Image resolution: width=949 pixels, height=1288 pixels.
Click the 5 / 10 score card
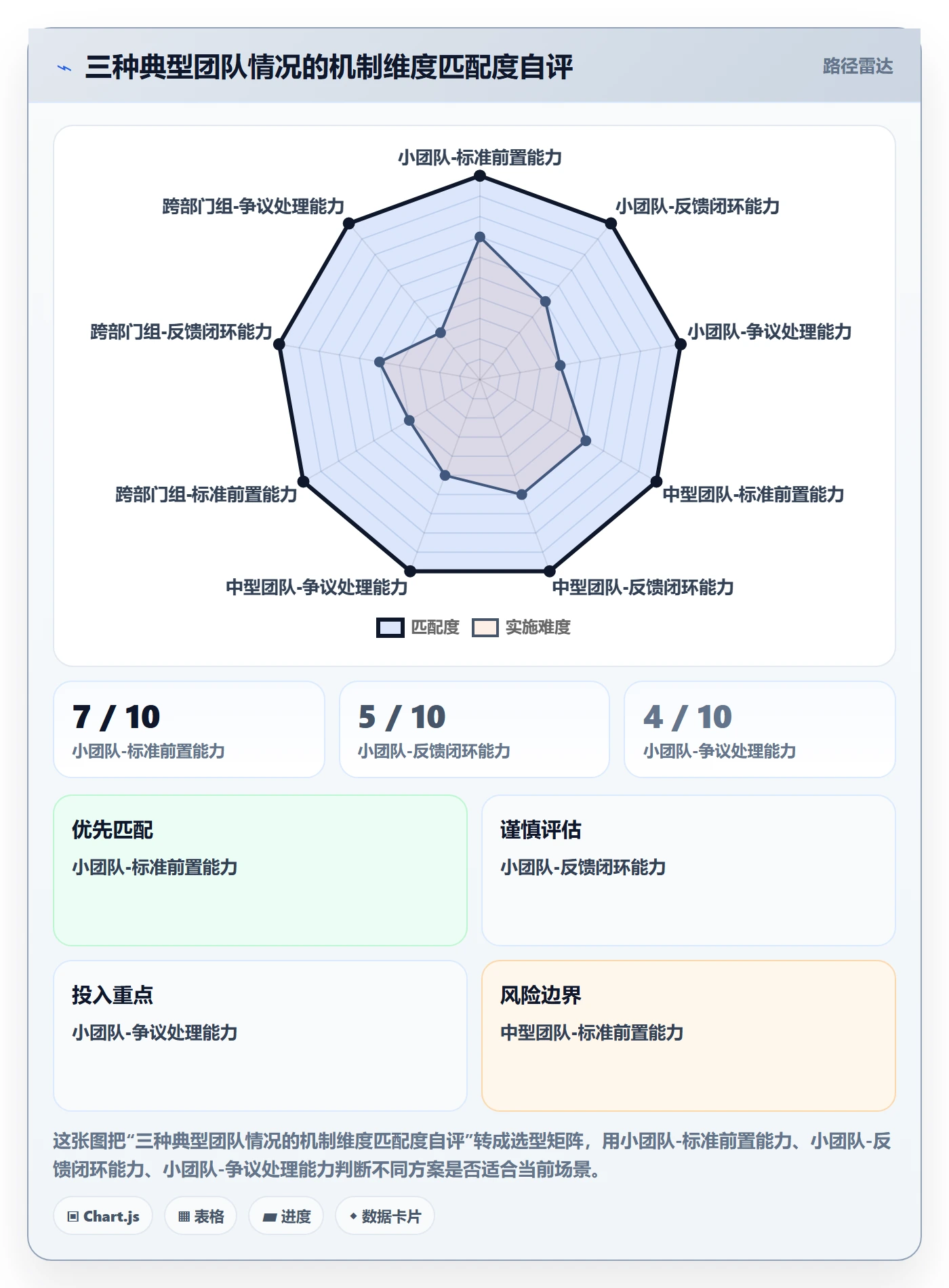pos(474,729)
